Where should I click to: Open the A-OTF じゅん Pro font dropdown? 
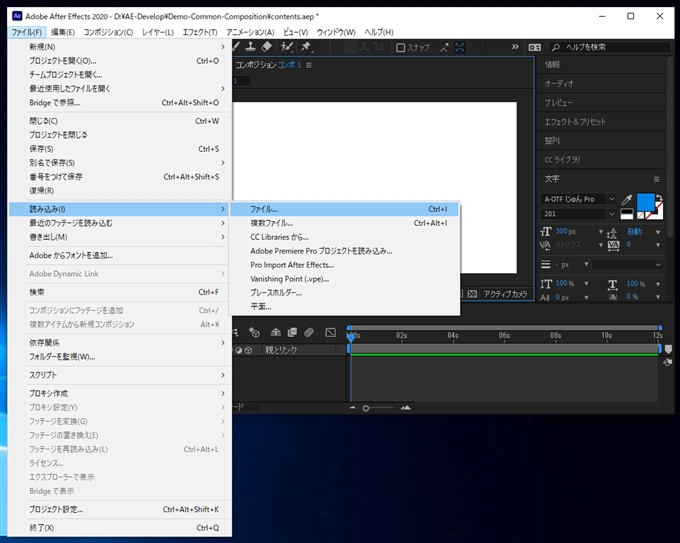coord(612,200)
